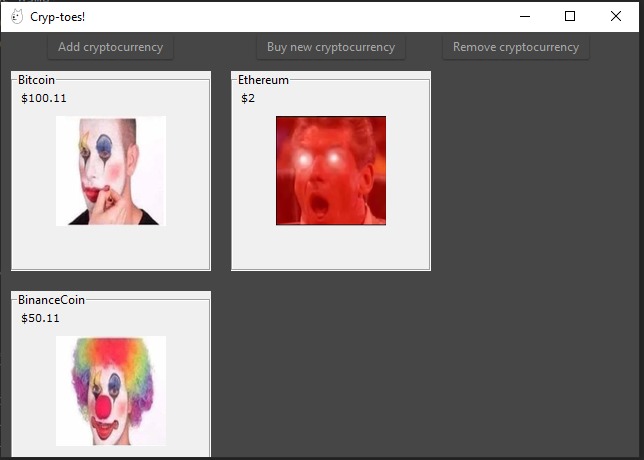Click the $50.11 BinanceCoin price

tap(40, 318)
